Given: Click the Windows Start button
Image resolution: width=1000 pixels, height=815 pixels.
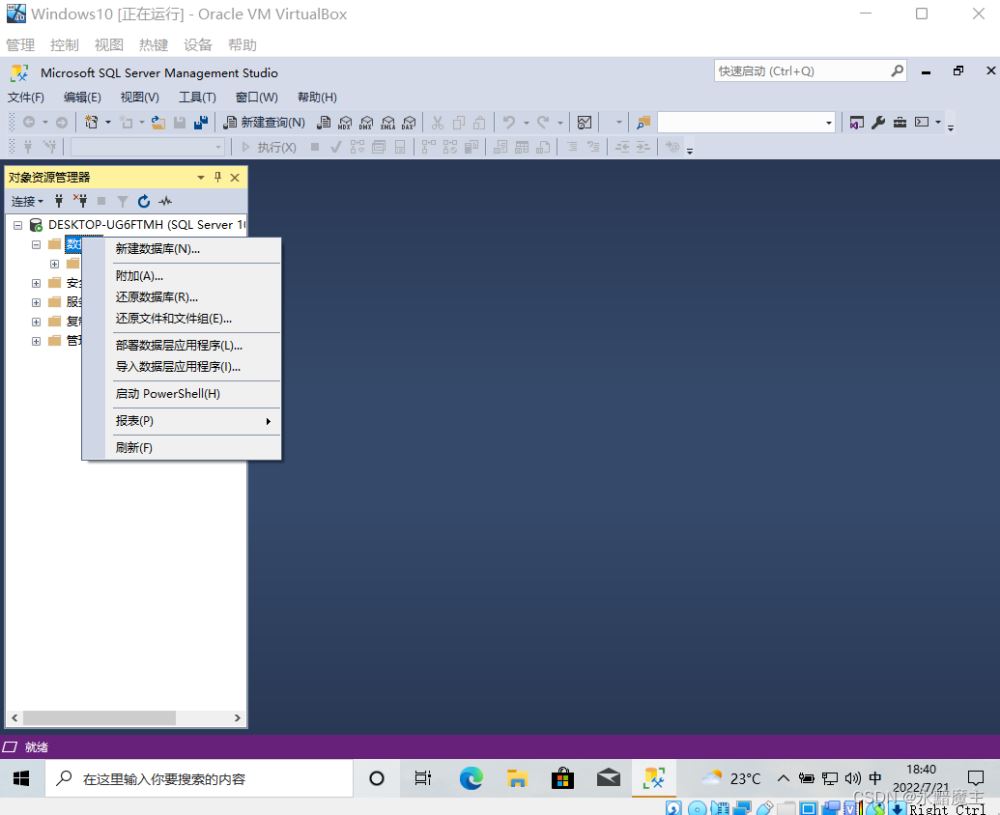Looking at the screenshot, I should pyautogui.click(x=21, y=778).
